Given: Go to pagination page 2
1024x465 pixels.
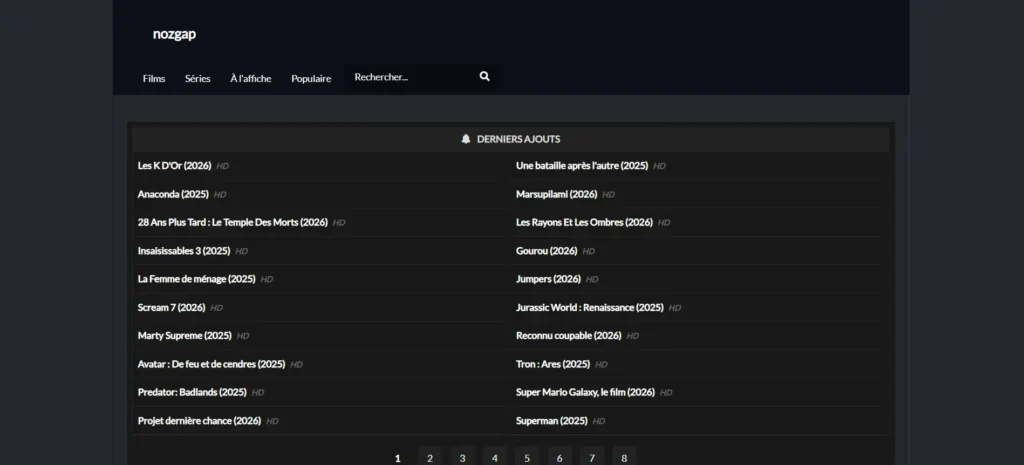Looking at the screenshot, I should point(430,458).
